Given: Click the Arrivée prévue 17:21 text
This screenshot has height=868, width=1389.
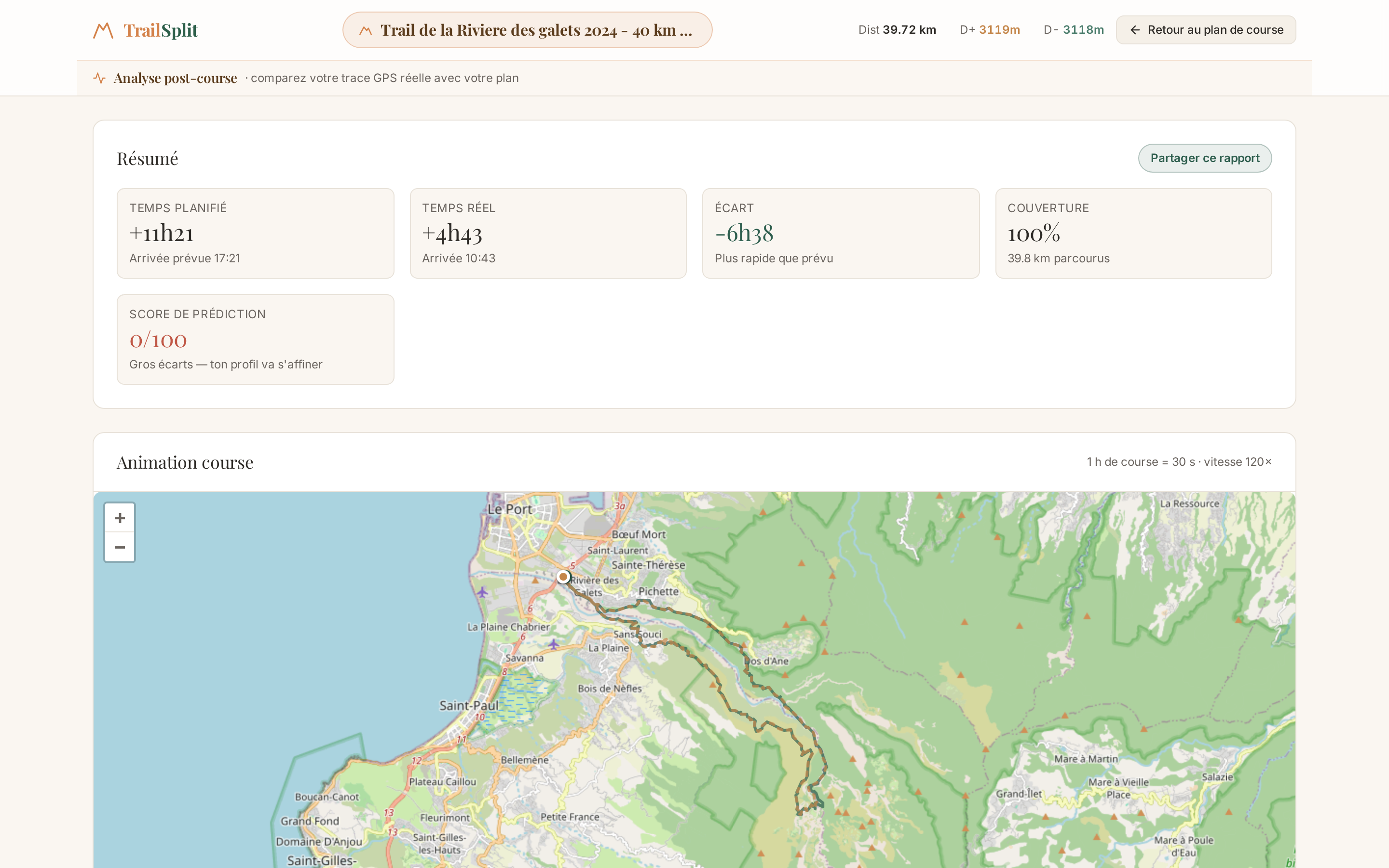Looking at the screenshot, I should [x=185, y=258].
